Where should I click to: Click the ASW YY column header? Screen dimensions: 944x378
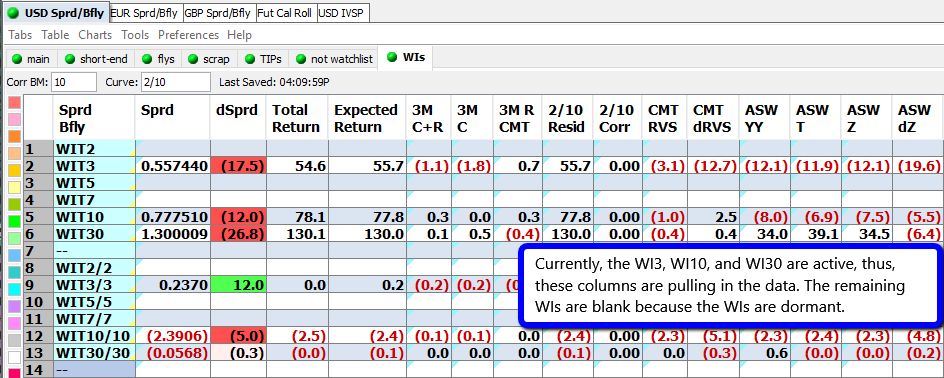click(765, 118)
